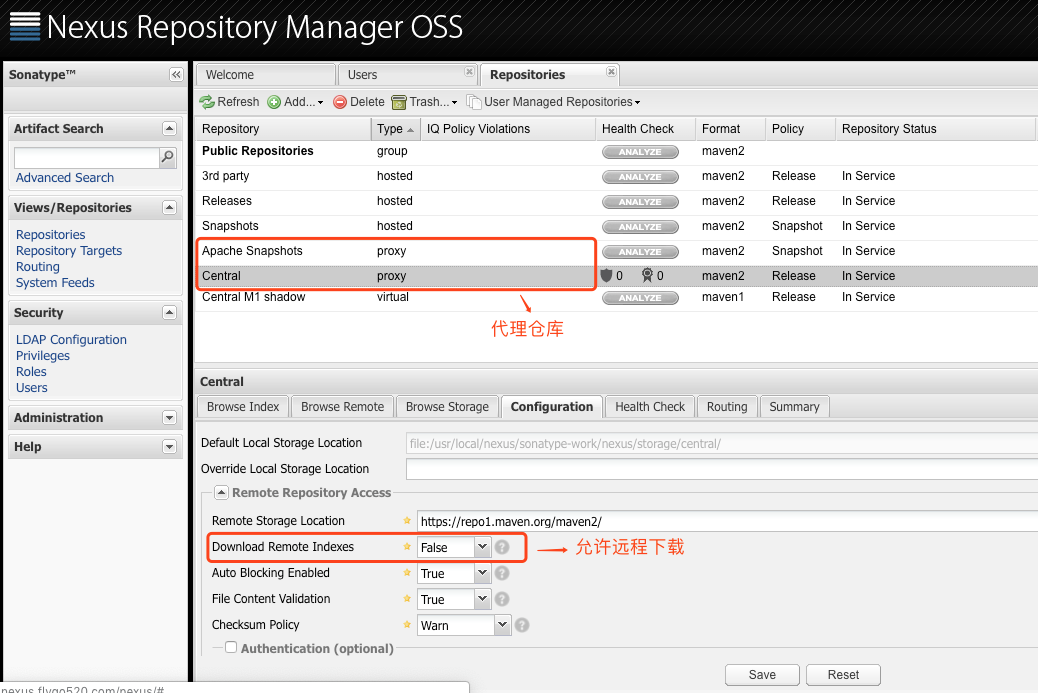Click help icon for Checksum Policy
The height and width of the screenshot is (693, 1038).
(522, 625)
